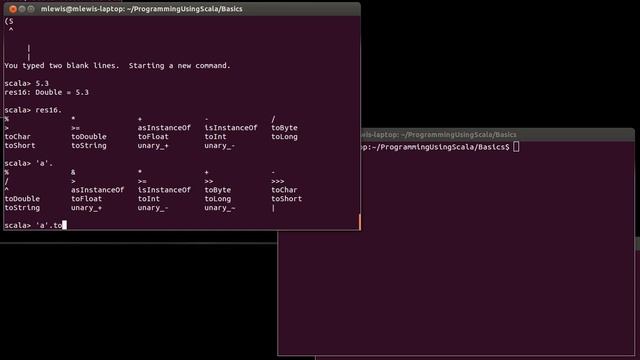640x360 pixels.
Task: Click 'toChar' in the res16 completion list
Action: point(18,137)
